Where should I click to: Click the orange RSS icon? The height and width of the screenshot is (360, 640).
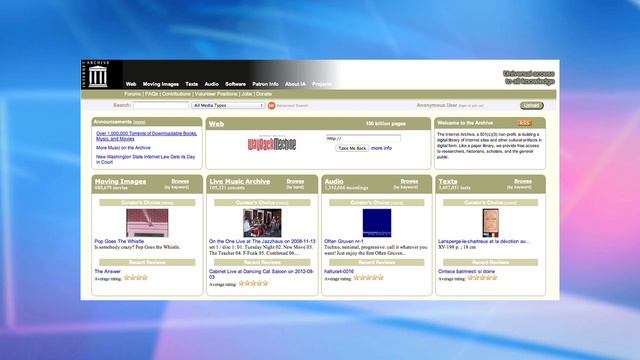coord(524,123)
